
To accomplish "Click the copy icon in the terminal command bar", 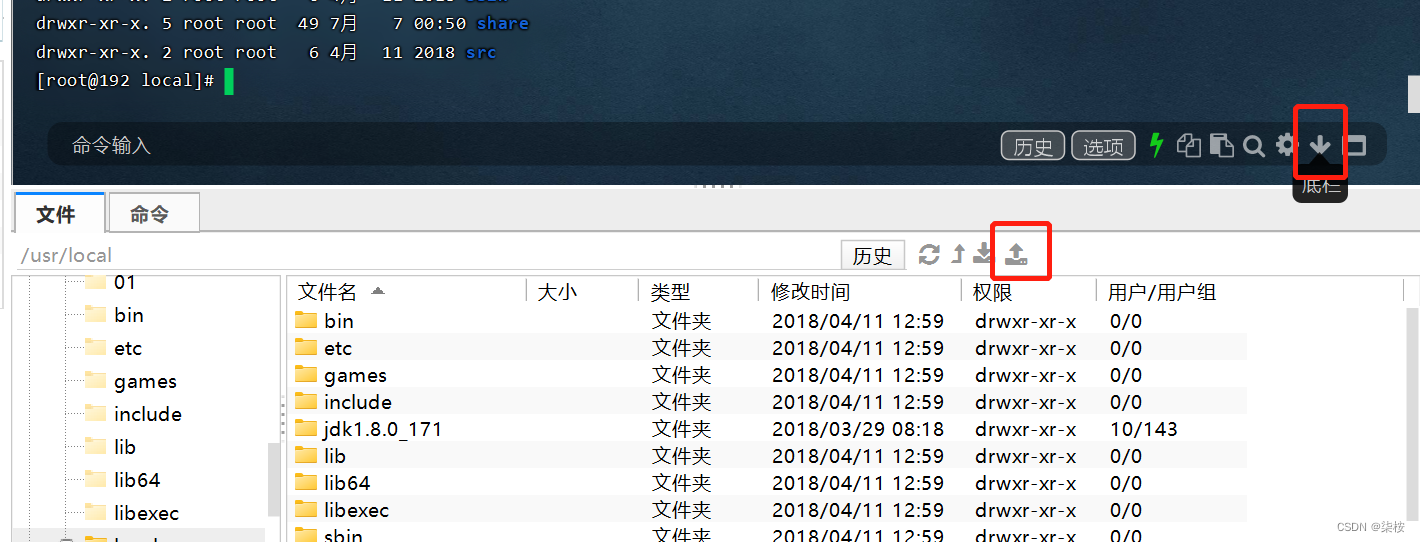I will tap(1189, 146).
